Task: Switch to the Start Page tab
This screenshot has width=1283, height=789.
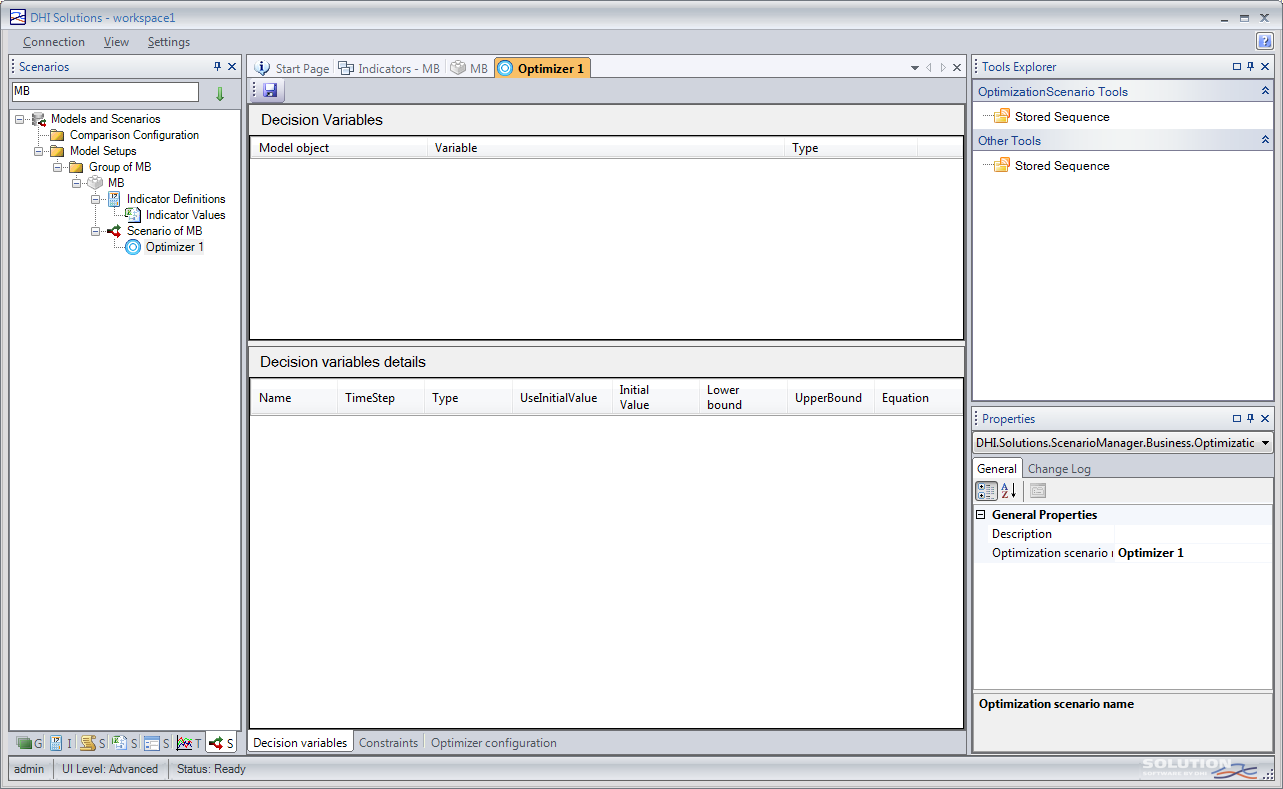Action: [x=291, y=68]
